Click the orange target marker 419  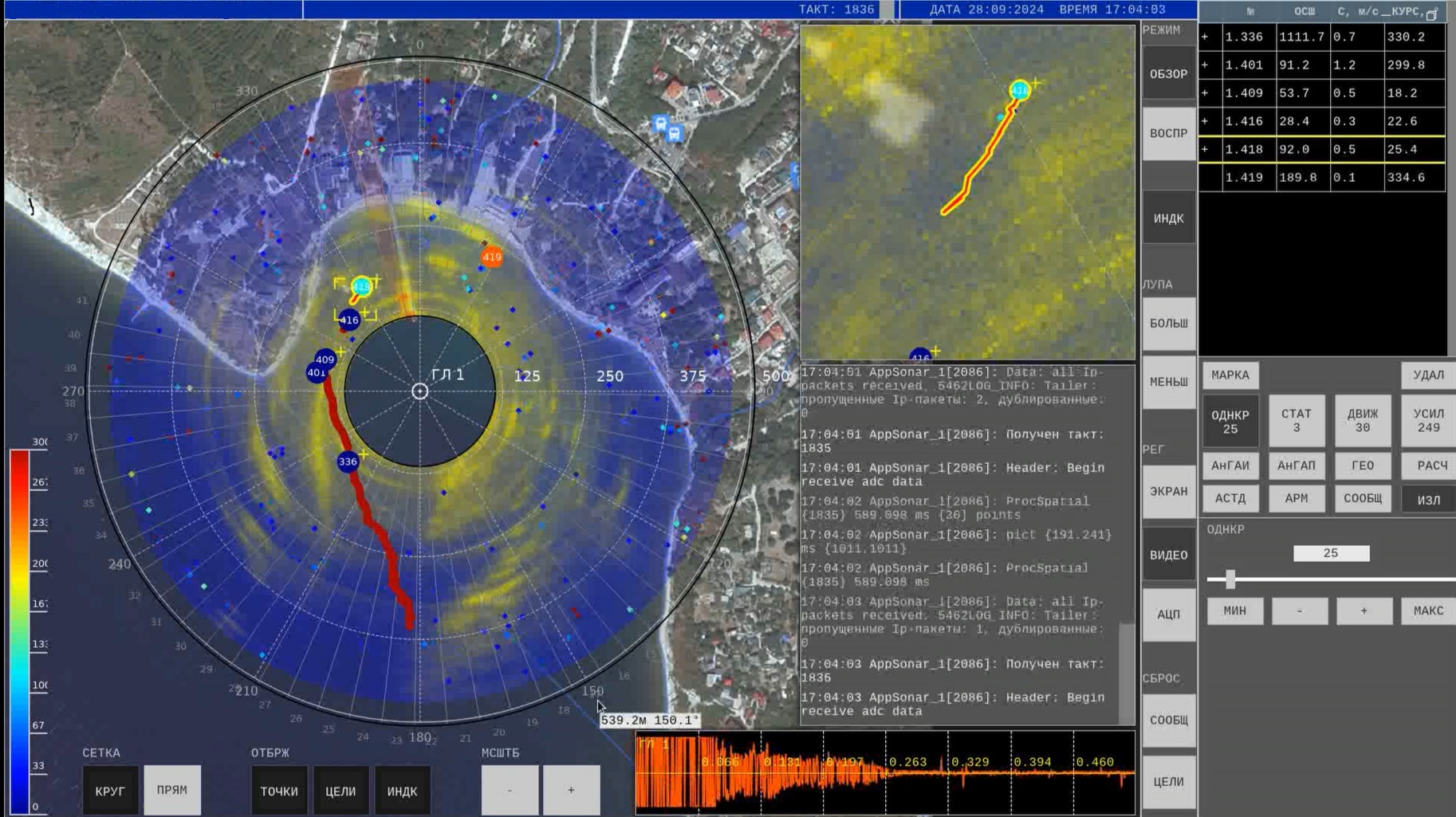(492, 257)
